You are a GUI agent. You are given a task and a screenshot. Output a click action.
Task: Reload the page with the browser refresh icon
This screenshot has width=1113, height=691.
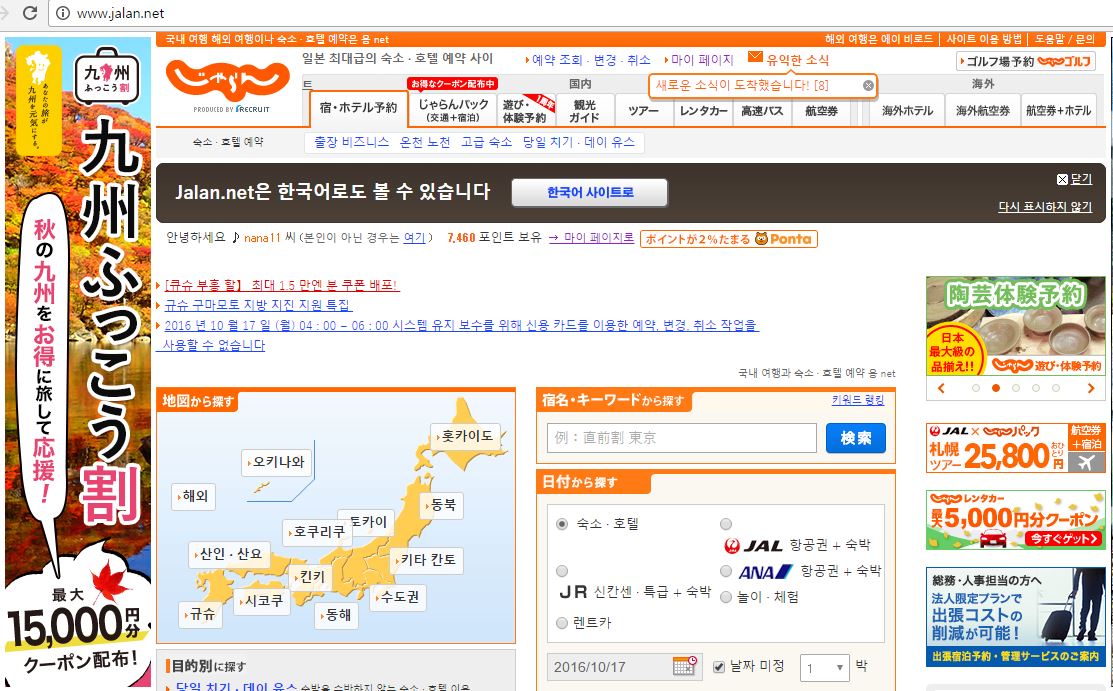[x=30, y=13]
